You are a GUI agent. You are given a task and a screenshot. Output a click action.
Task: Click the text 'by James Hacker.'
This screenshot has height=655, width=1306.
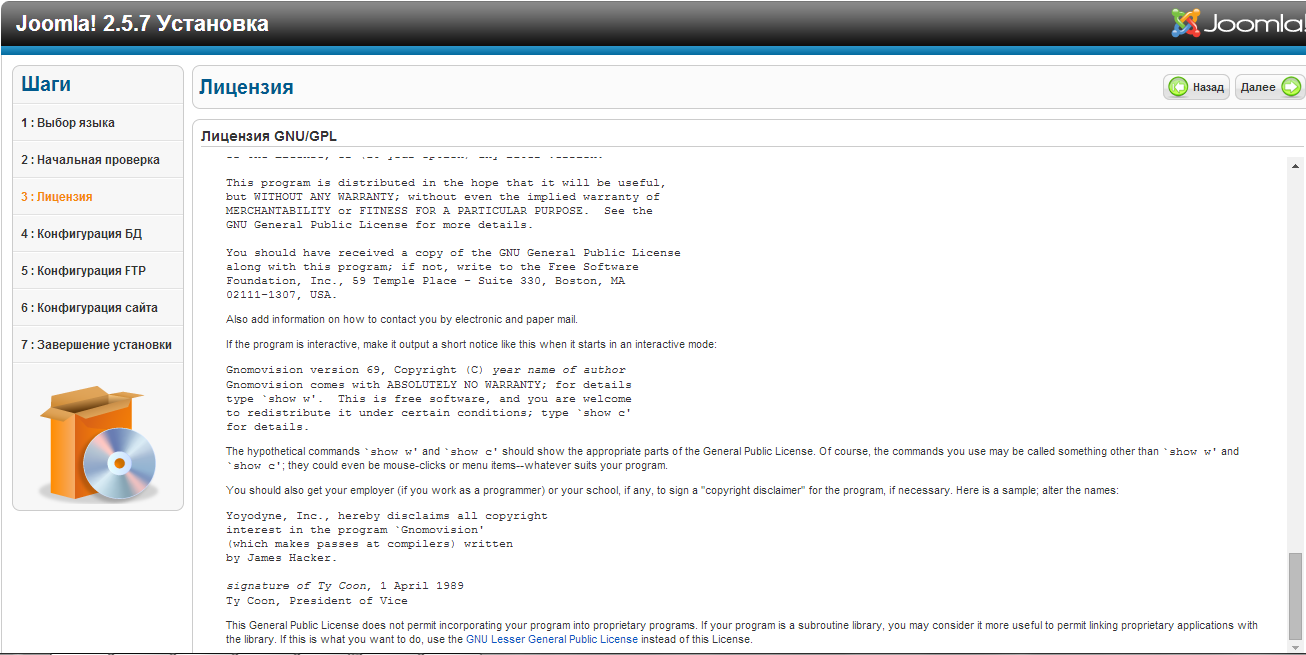coord(282,558)
